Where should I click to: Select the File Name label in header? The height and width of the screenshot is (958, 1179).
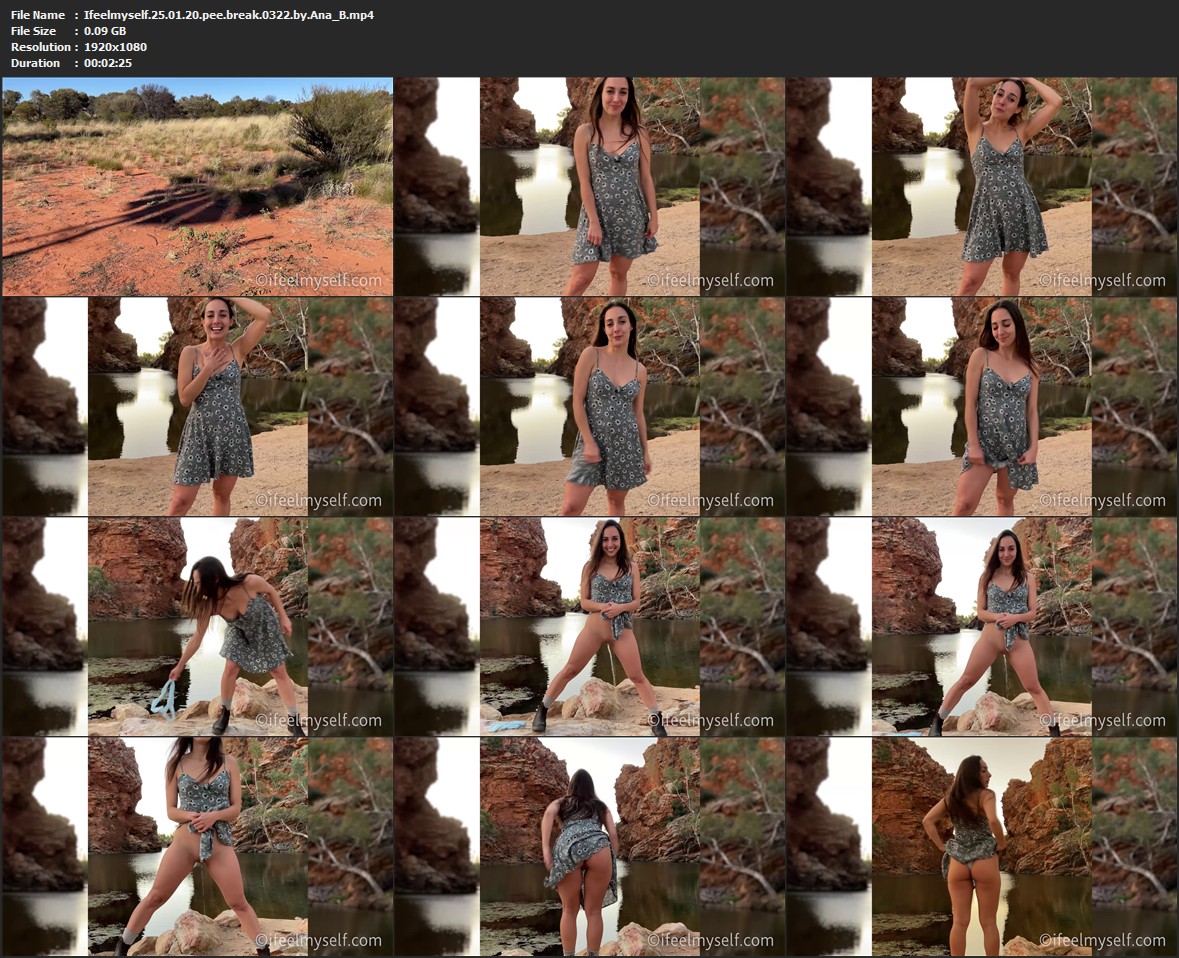[x=38, y=15]
